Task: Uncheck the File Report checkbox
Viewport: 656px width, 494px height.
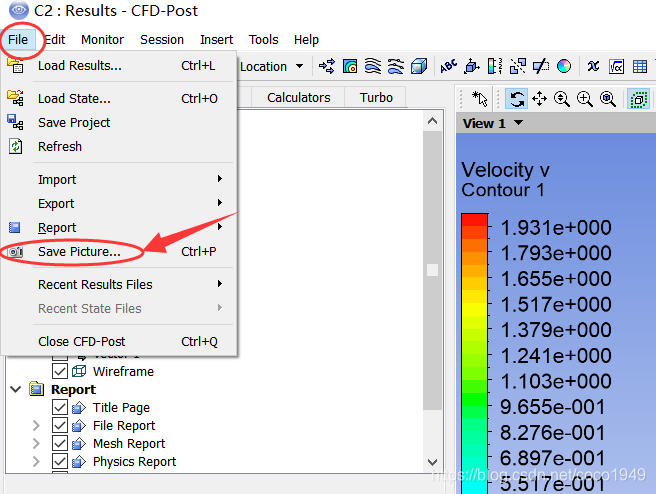Action: tap(60, 425)
